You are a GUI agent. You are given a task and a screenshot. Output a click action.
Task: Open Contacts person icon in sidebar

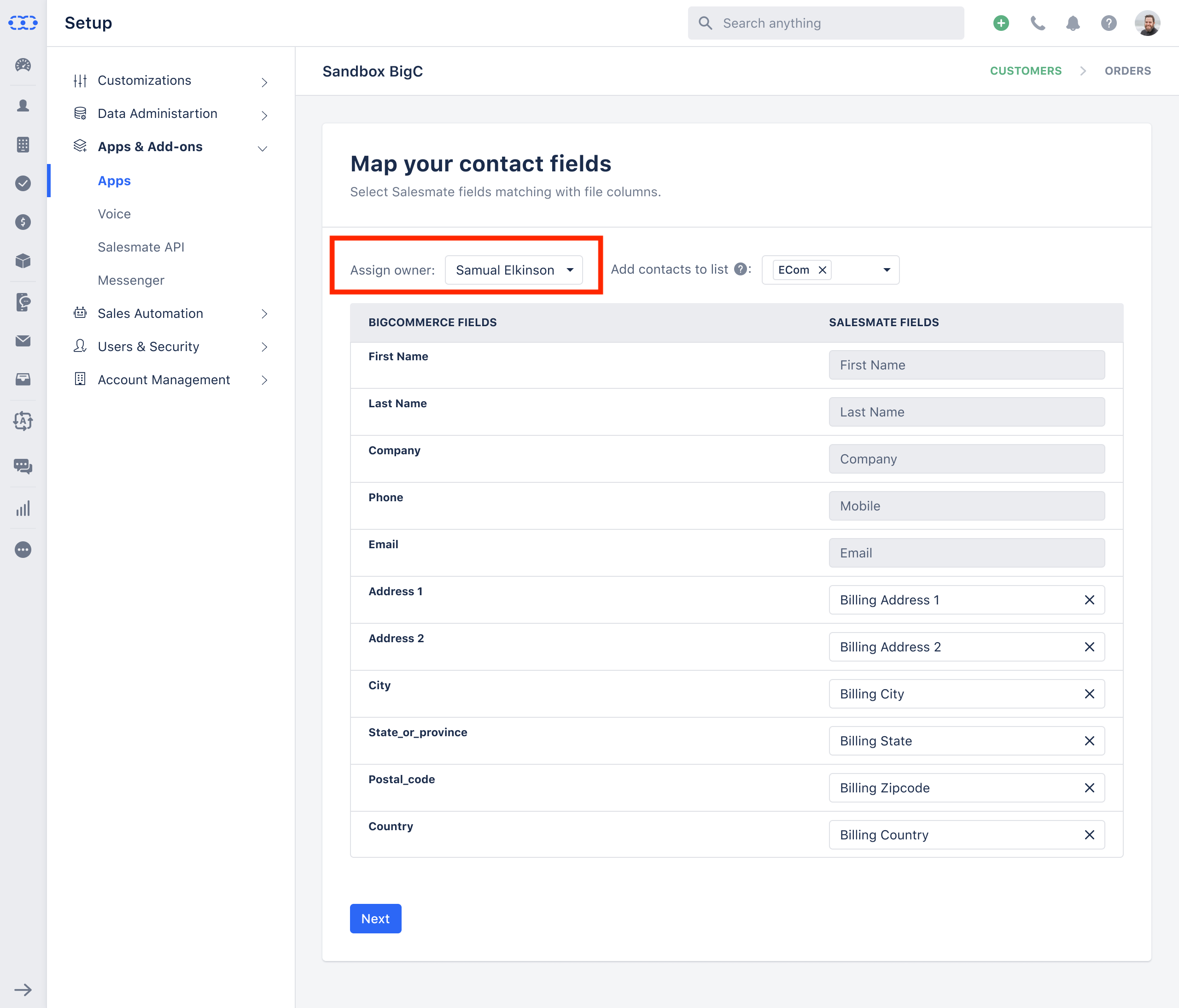point(23,105)
